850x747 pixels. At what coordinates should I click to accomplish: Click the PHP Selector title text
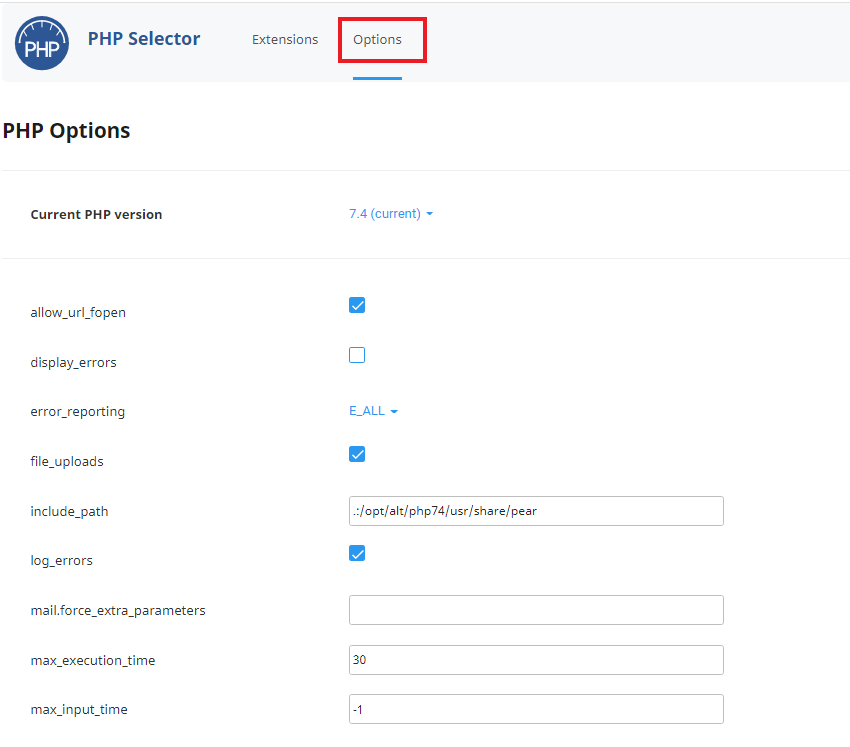[144, 38]
